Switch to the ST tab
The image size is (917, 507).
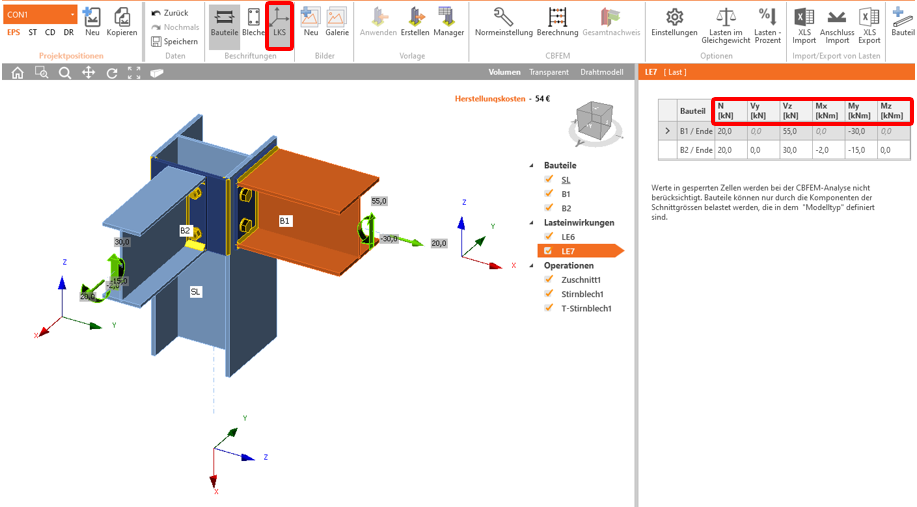(34, 32)
